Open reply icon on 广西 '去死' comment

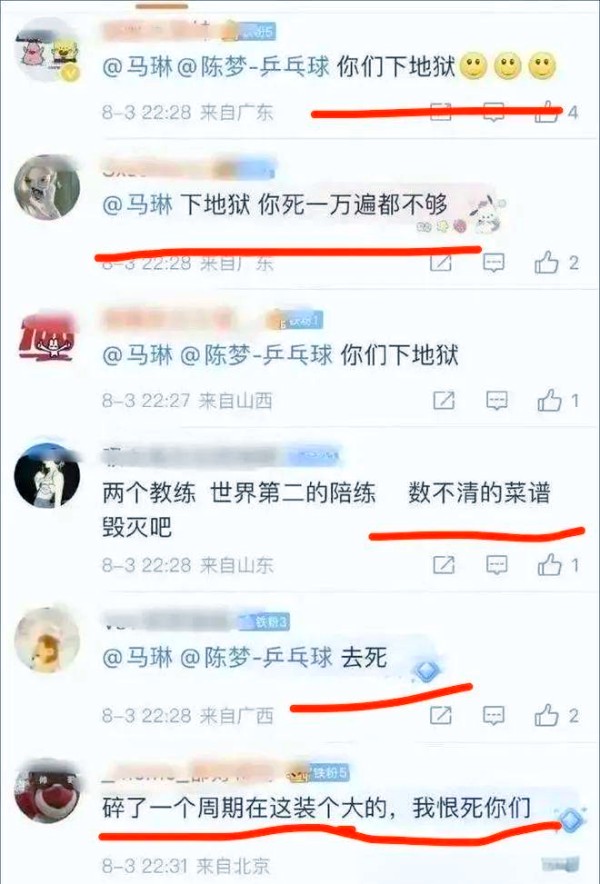[493, 716]
